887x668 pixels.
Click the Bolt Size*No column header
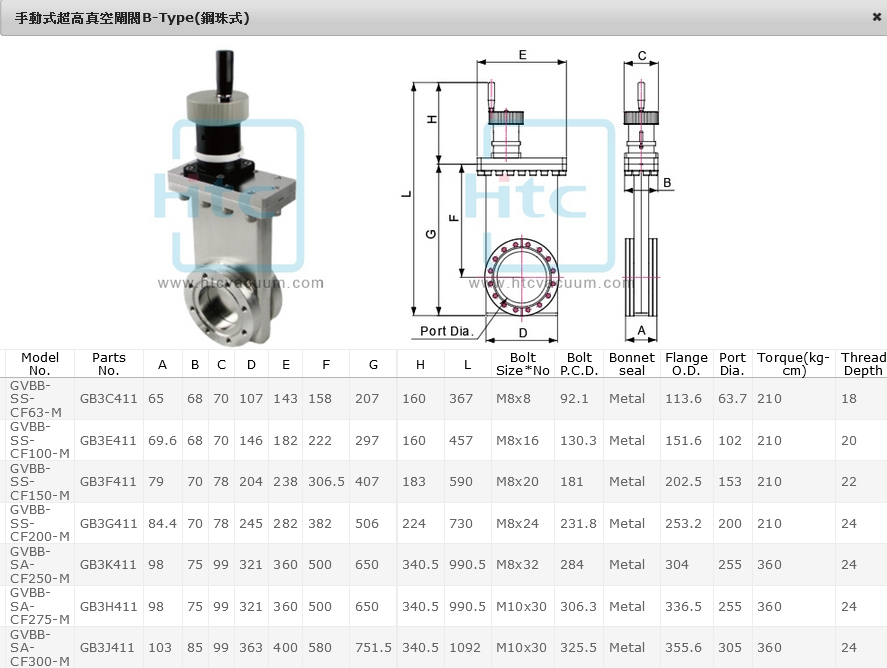click(x=523, y=364)
